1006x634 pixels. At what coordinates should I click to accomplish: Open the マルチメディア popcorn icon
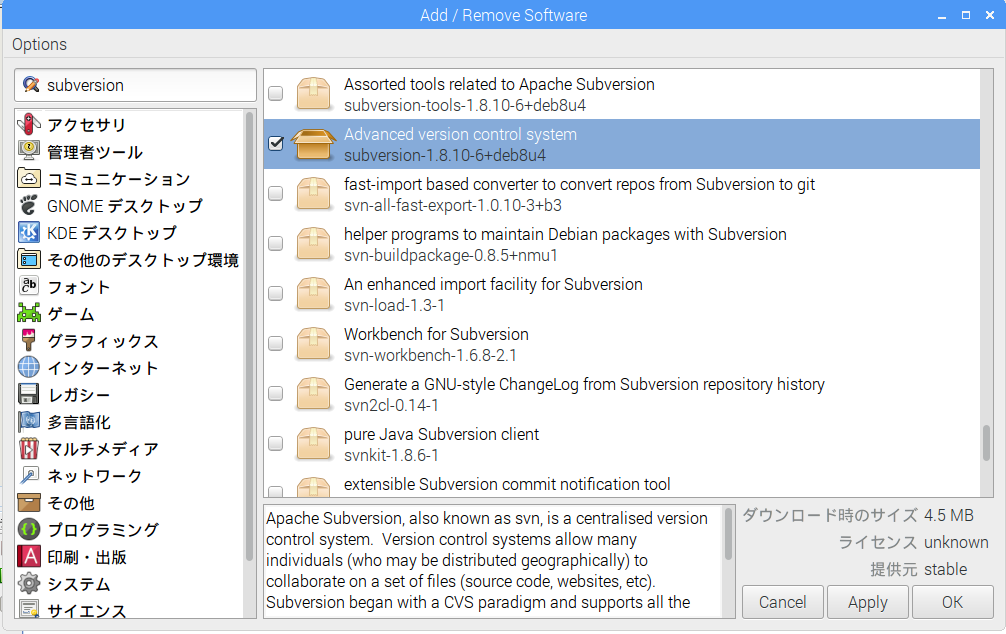29,449
